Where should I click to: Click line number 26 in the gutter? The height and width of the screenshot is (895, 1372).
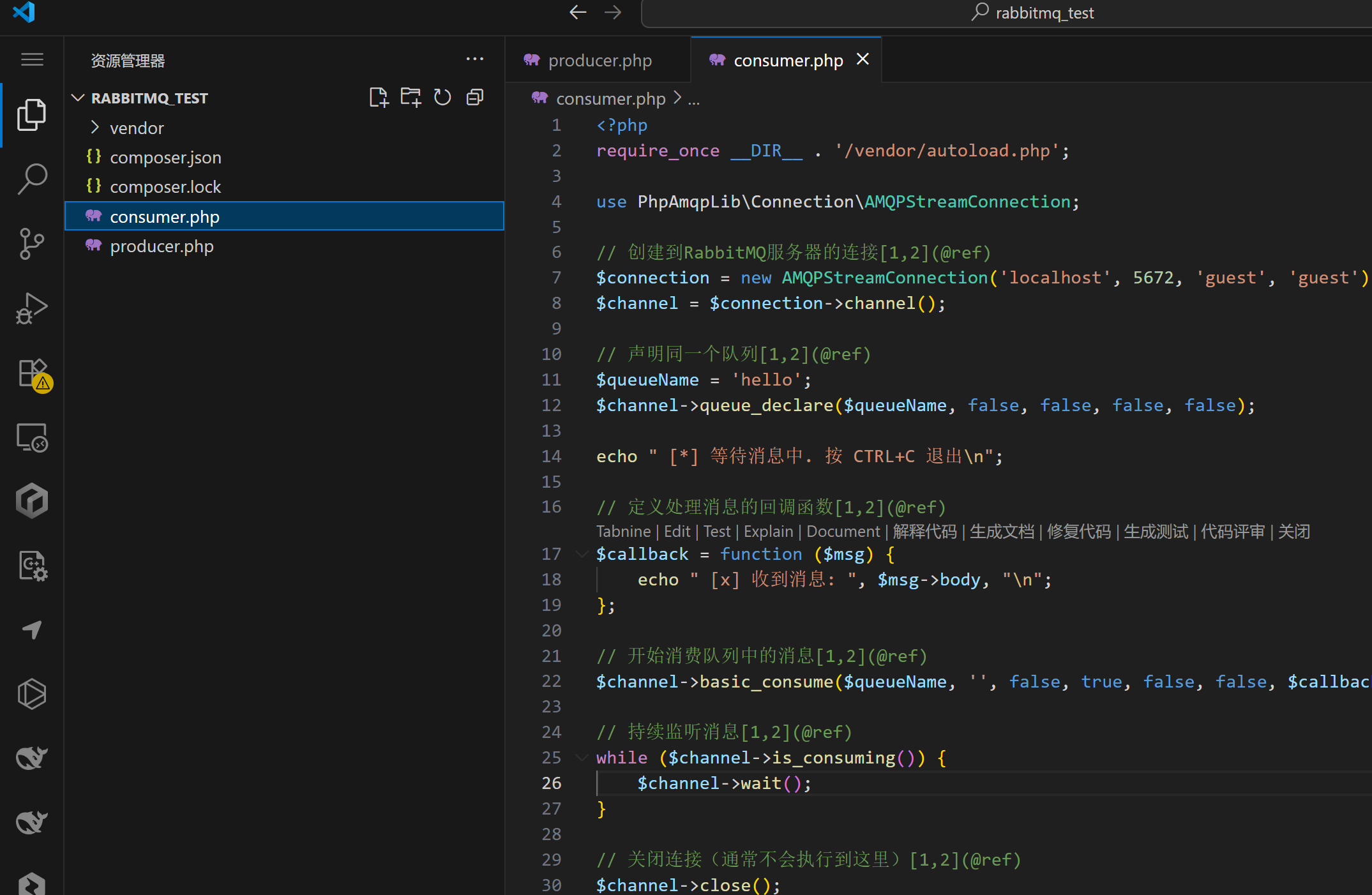click(552, 783)
